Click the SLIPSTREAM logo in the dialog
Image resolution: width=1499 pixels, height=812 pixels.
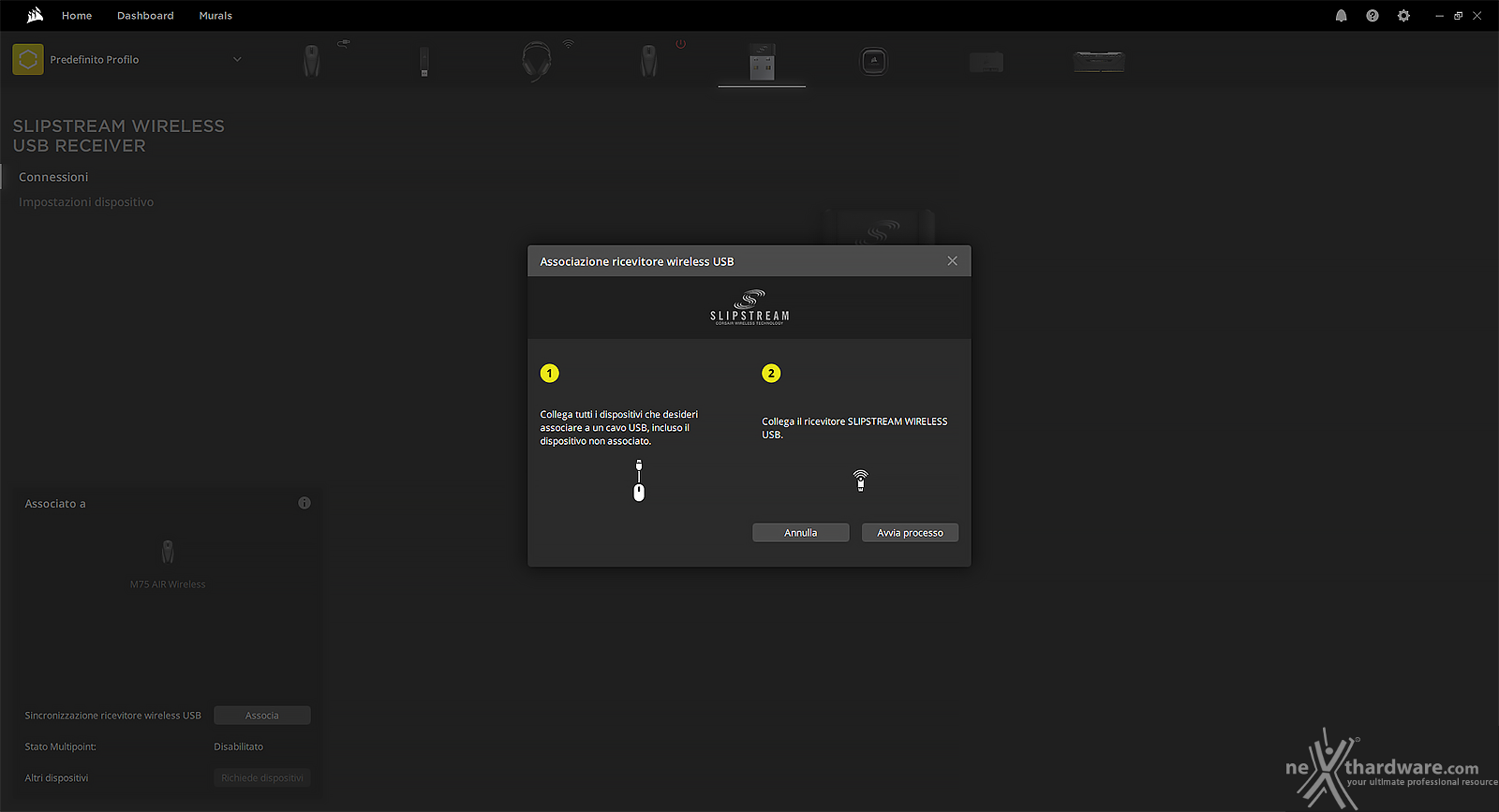click(749, 307)
